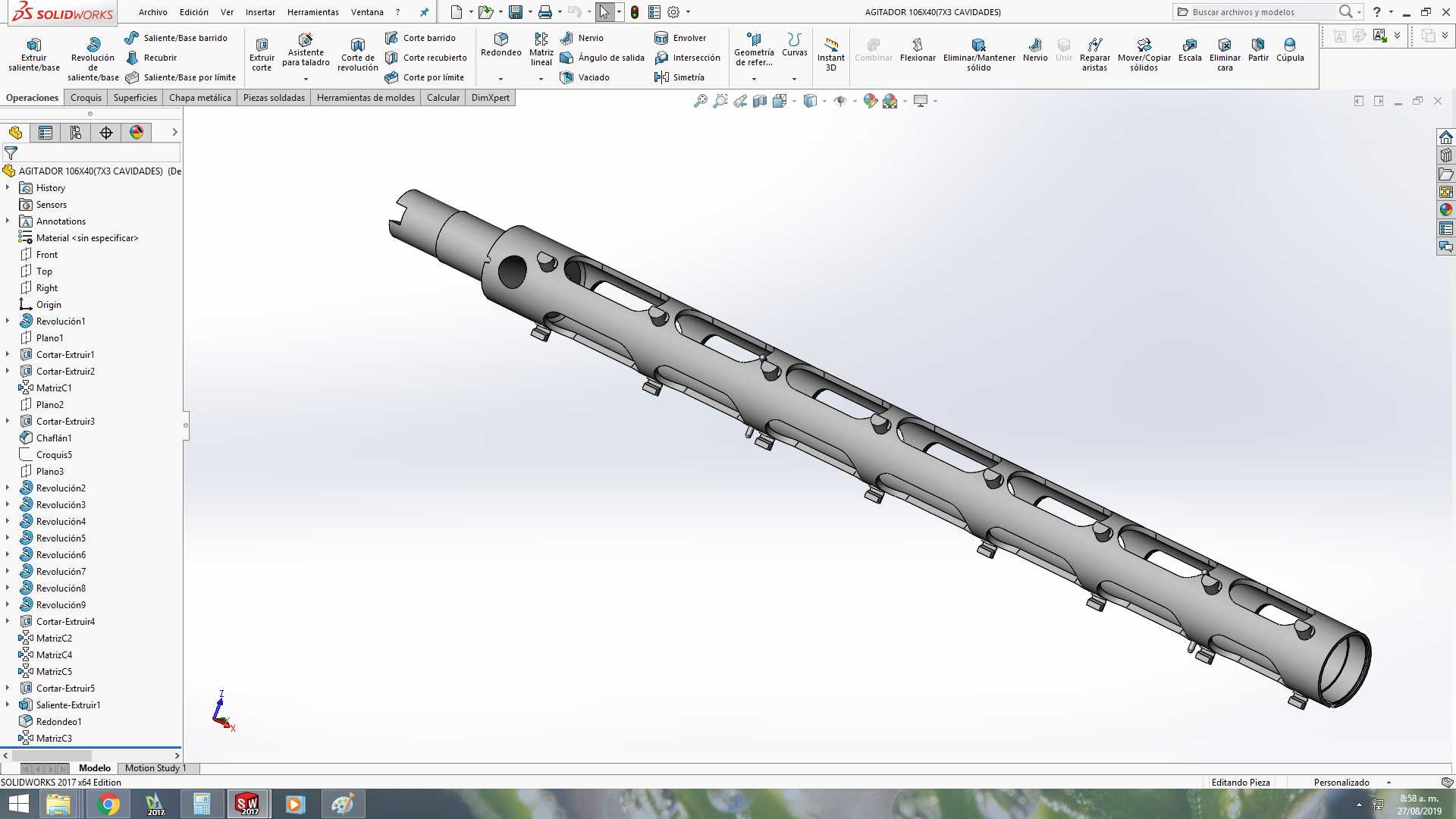Select the Flexionar tool
Viewport: 1456px width, 819px height.
coord(918,50)
